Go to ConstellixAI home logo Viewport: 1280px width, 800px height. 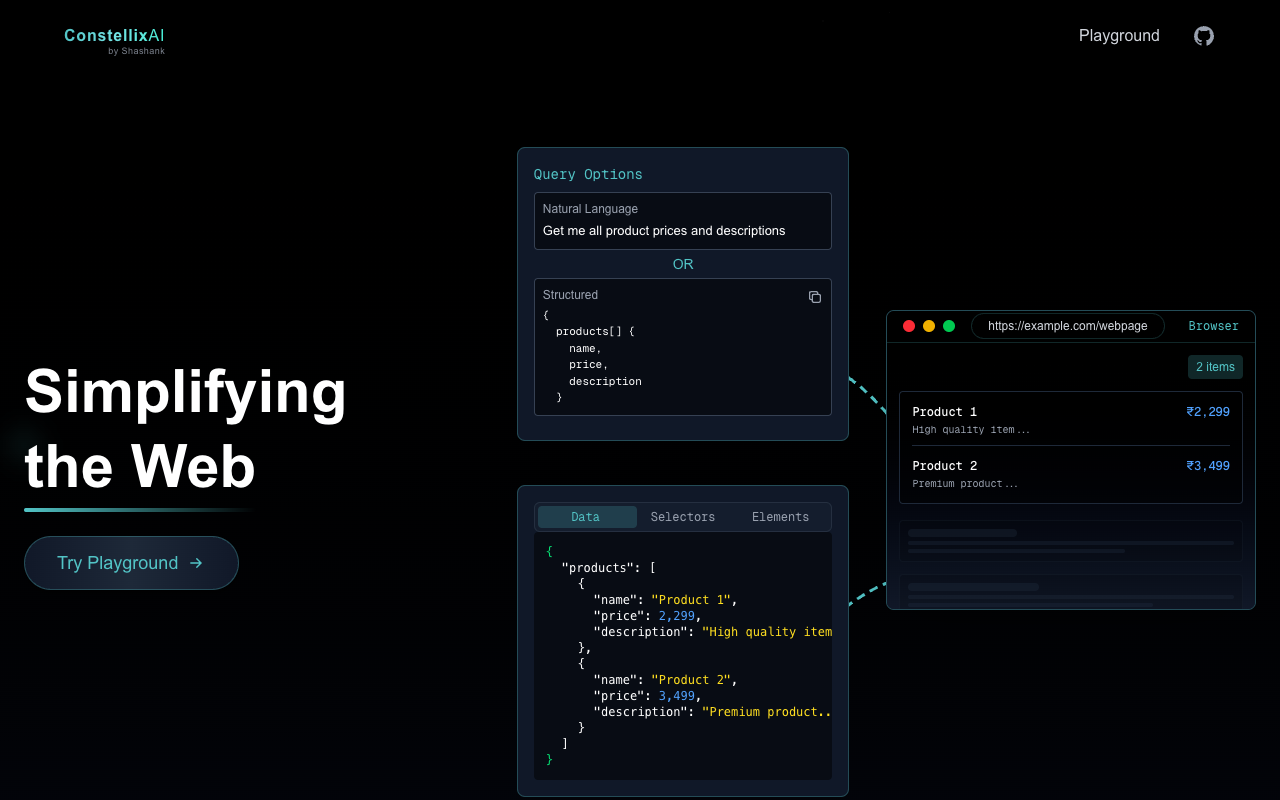pos(114,36)
